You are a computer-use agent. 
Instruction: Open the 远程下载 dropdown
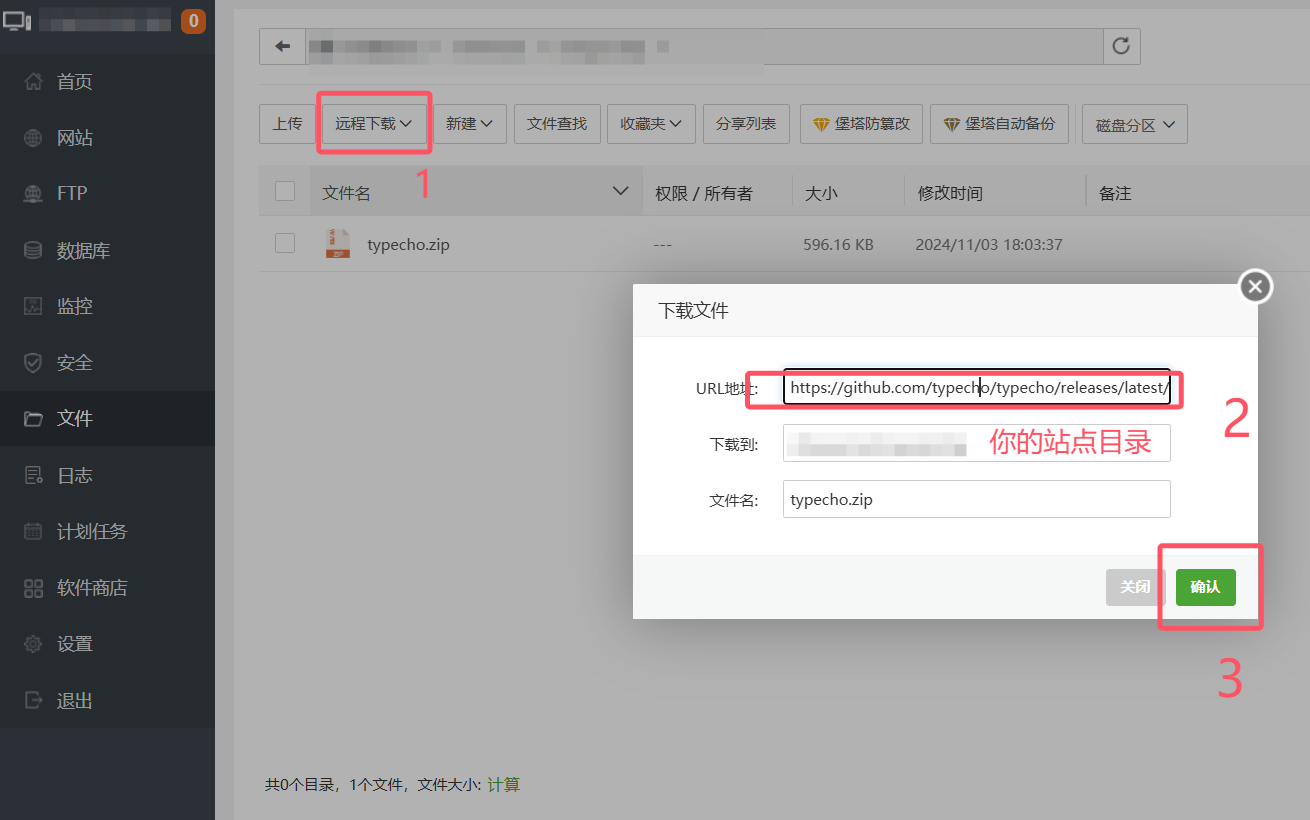coord(374,124)
